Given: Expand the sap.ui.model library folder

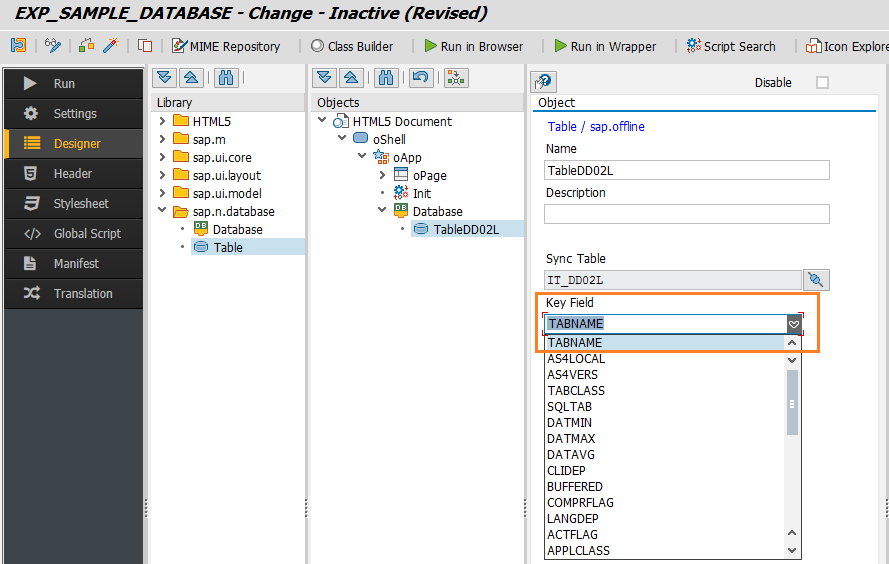Looking at the screenshot, I should pos(162,193).
